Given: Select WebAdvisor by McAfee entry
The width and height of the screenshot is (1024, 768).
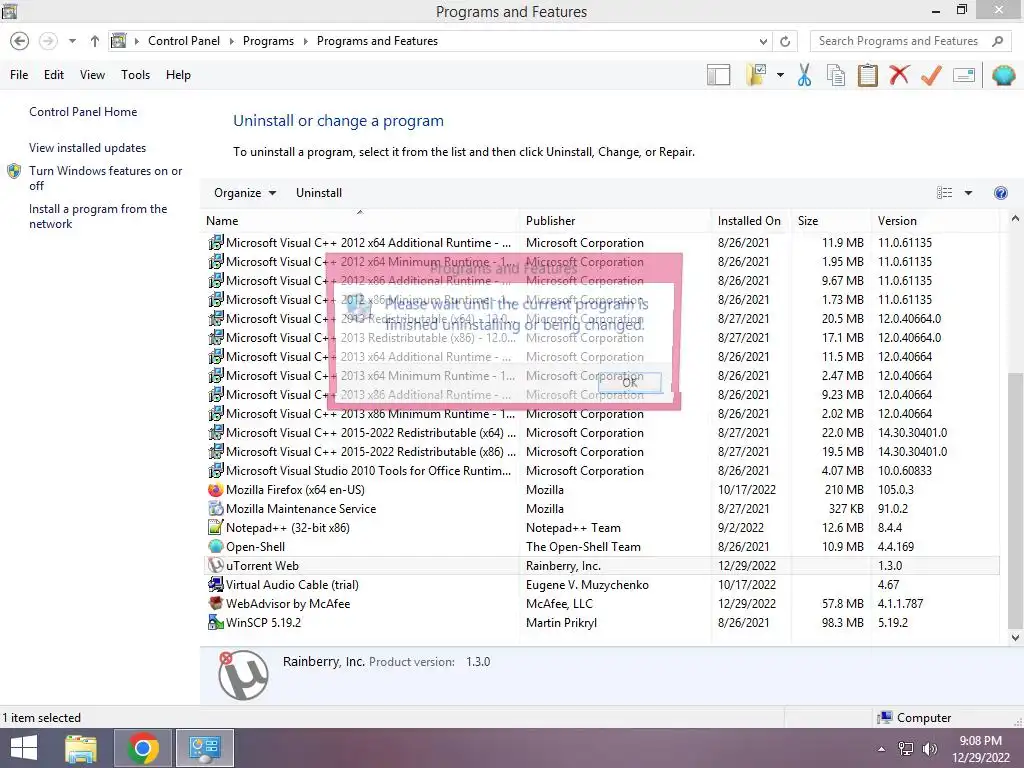Looking at the screenshot, I should pos(600,603).
